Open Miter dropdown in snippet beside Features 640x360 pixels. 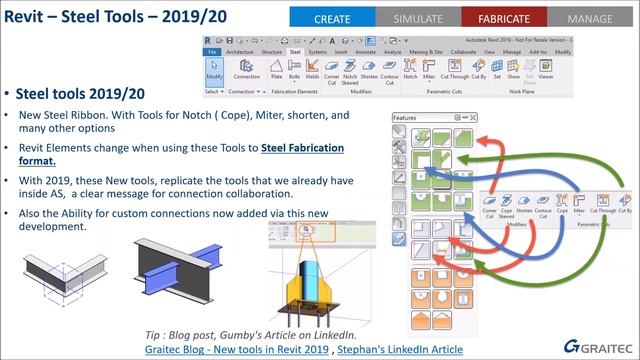tap(579, 215)
